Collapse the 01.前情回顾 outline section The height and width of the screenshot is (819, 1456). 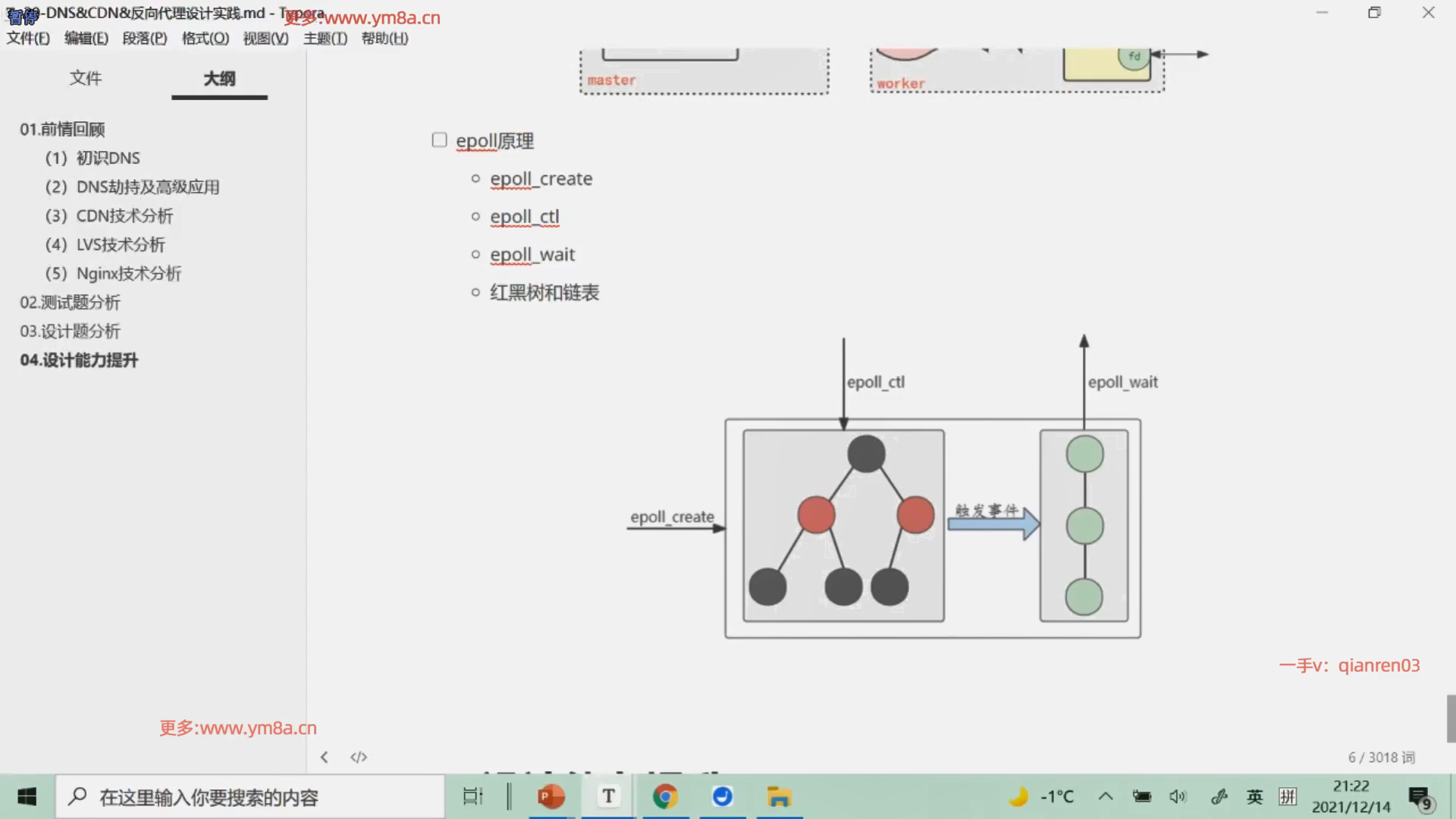62,129
